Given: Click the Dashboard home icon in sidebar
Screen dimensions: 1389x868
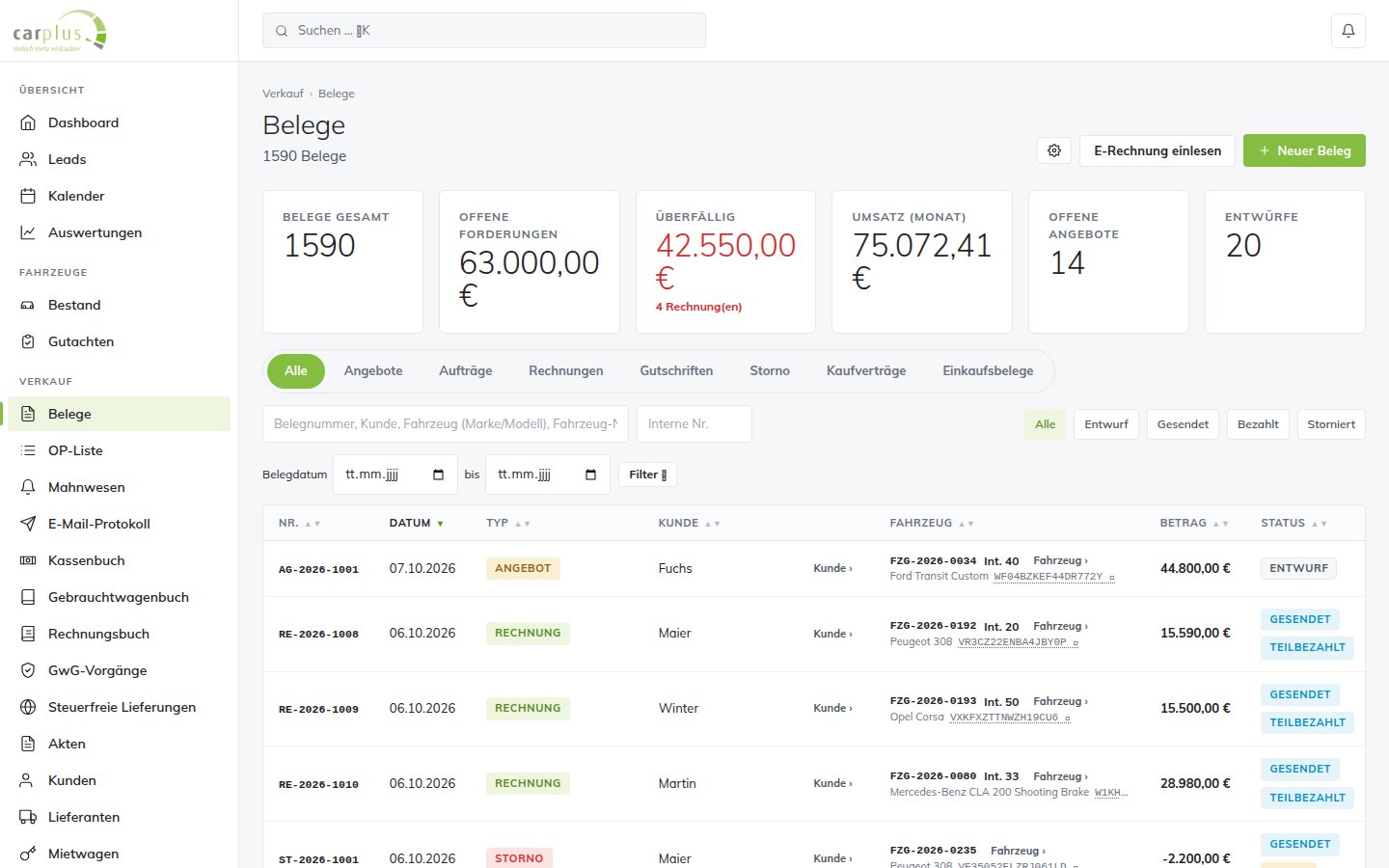Looking at the screenshot, I should (28, 122).
